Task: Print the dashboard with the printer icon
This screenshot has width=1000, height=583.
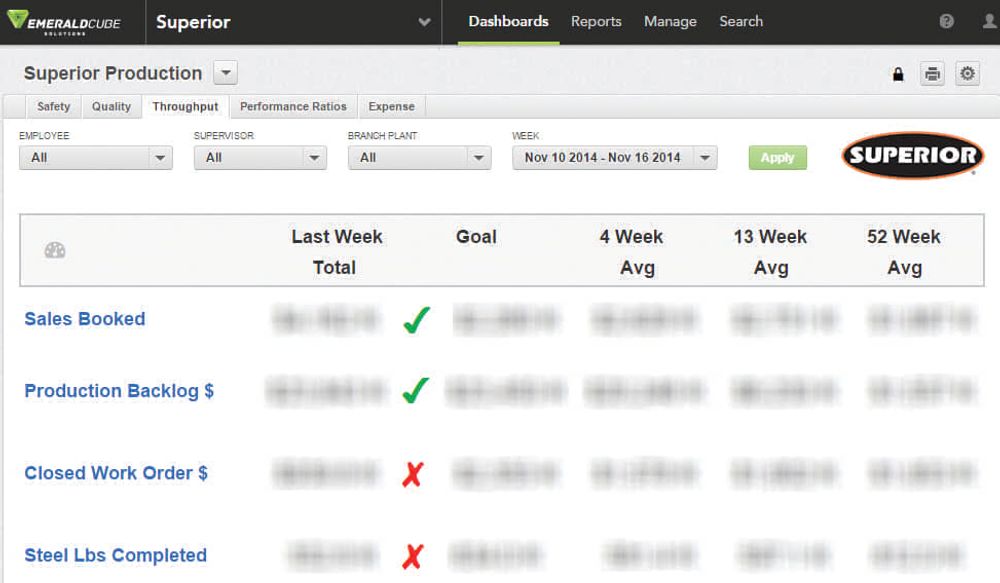Action: (x=932, y=74)
